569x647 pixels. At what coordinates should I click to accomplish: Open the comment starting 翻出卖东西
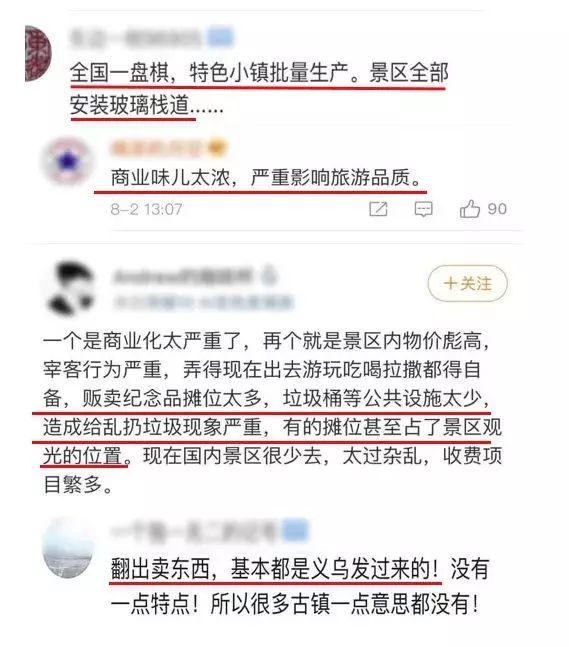coord(300,586)
